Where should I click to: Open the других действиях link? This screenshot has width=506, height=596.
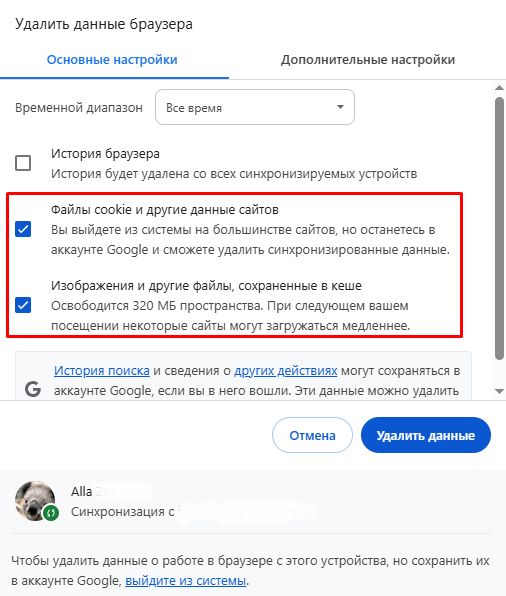286,371
